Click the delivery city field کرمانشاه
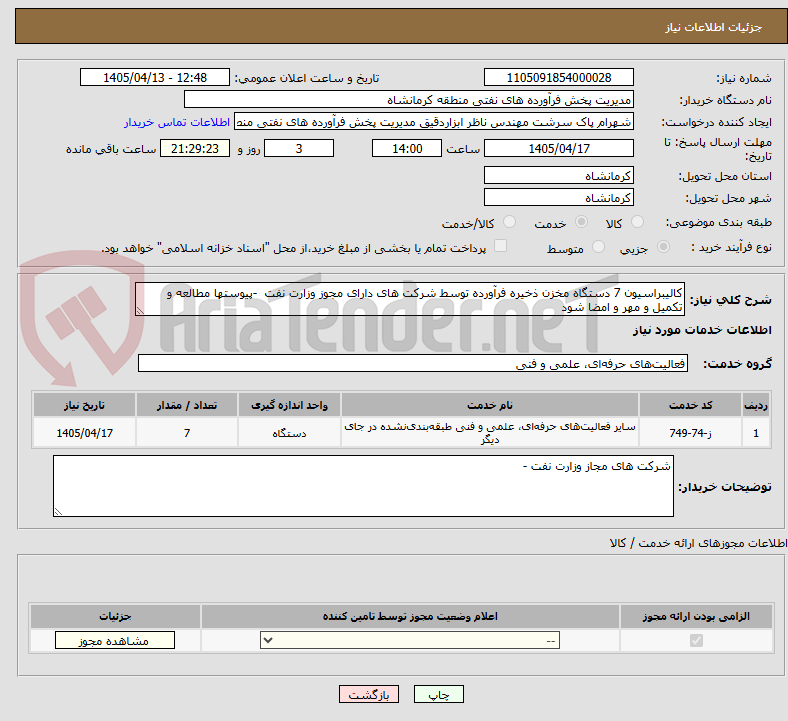This screenshot has height=721, width=788. [558, 197]
